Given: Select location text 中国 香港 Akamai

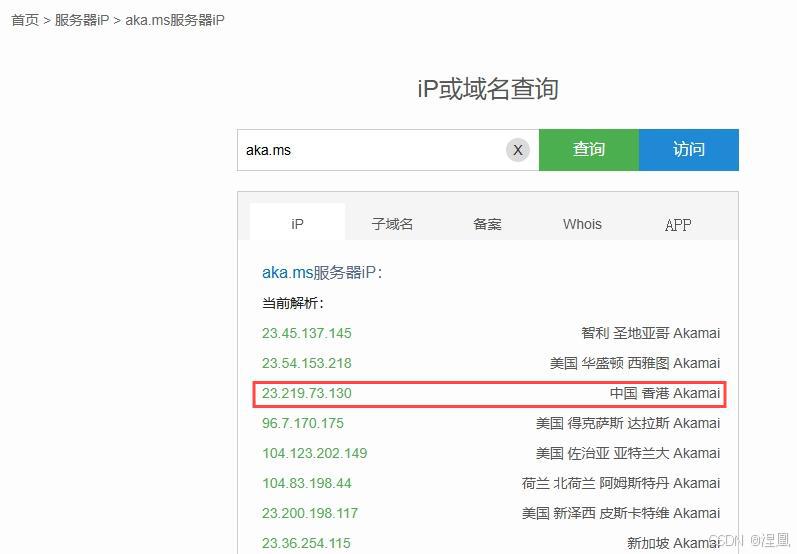Looking at the screenshot, I should point(665,393).
